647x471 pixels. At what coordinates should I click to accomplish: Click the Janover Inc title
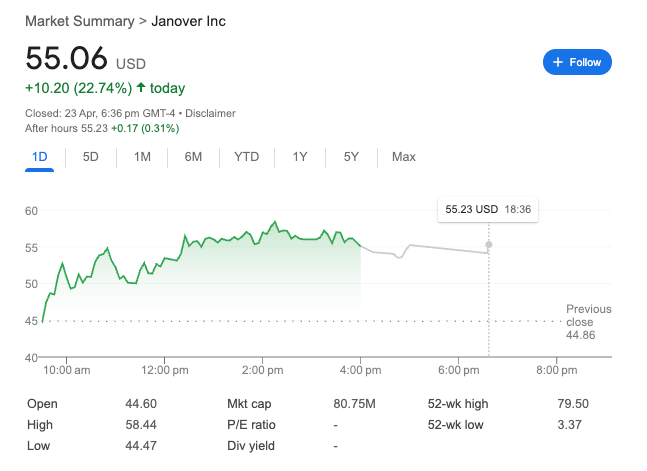click(x=189, y=21)
